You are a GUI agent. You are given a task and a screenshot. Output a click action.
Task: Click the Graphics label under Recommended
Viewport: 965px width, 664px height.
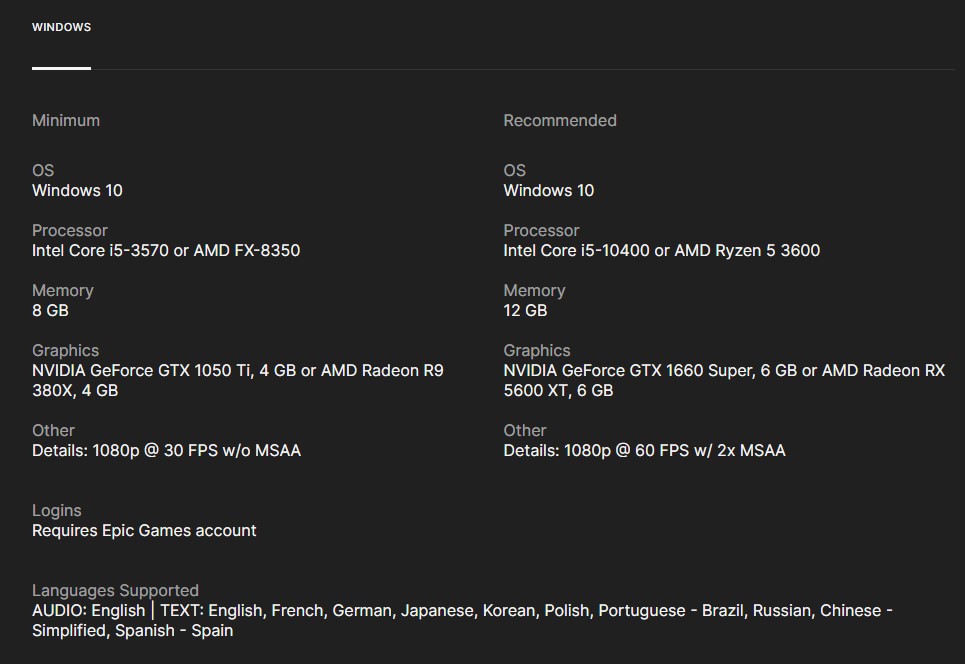coord(537,350)
